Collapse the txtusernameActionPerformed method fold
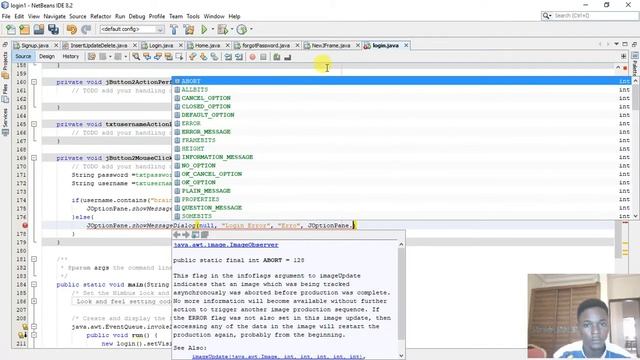640x360 pixels. 34,124
